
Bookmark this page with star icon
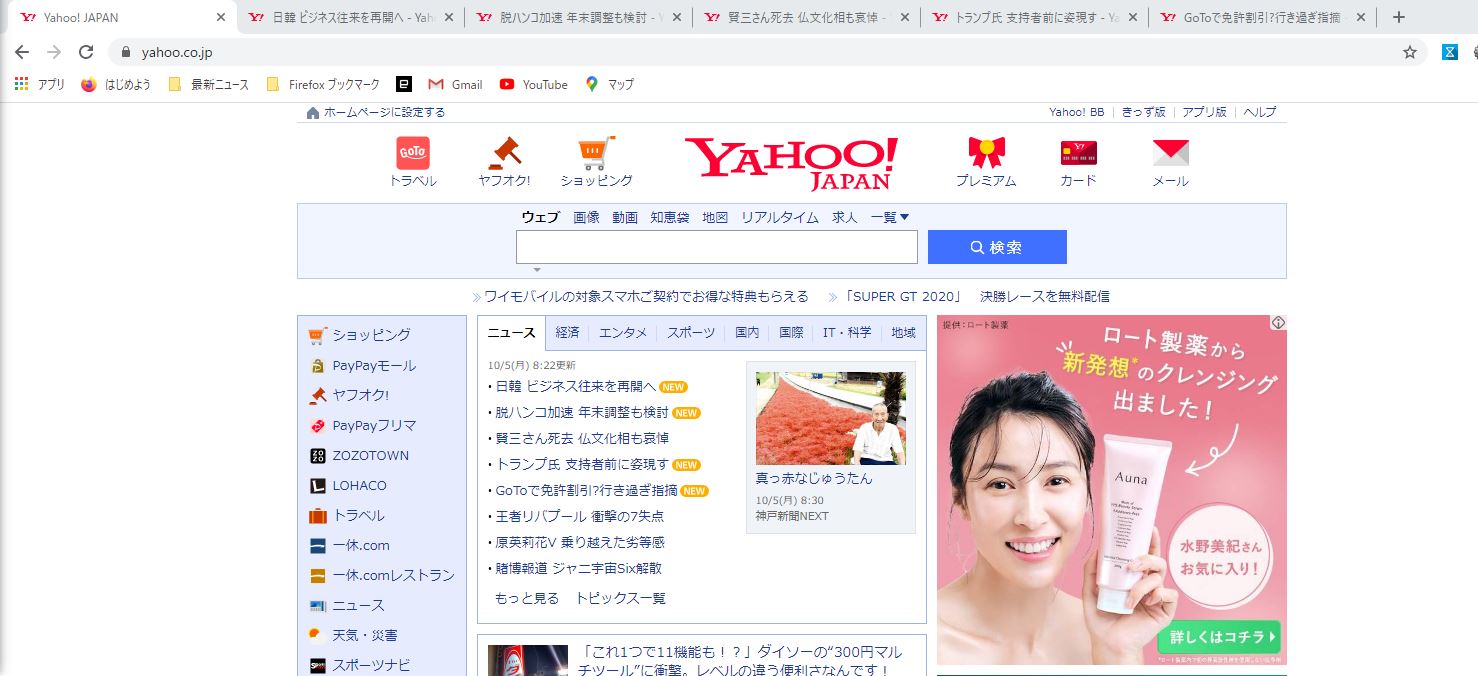[1410, 52]
